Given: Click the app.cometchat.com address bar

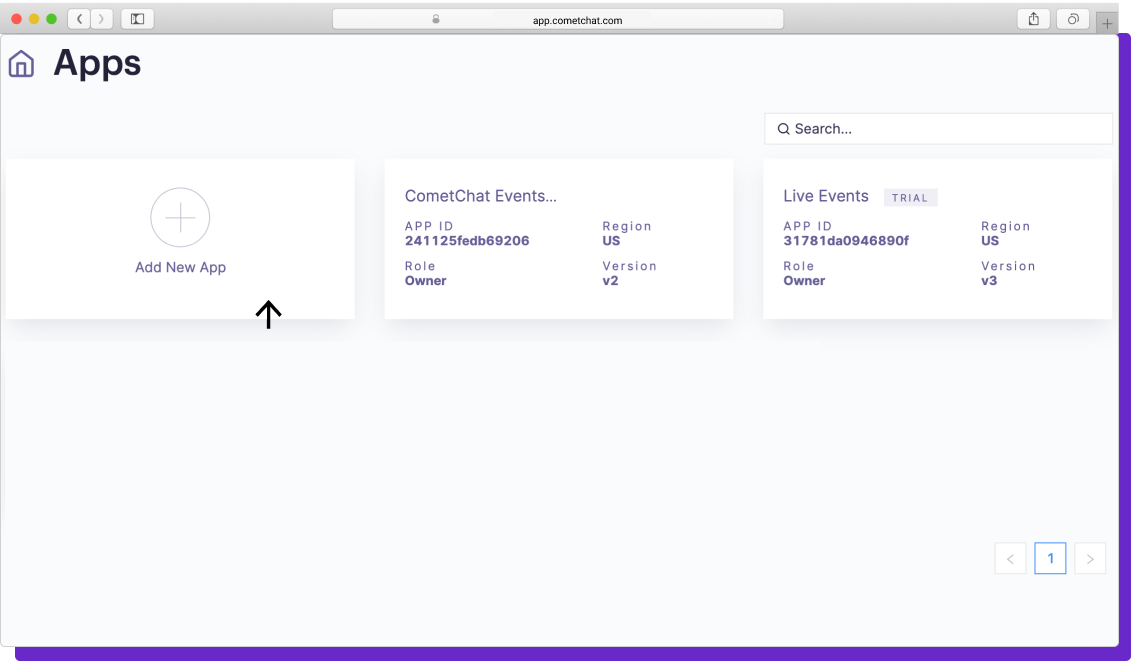Looking at the screenshot, I should coord(558,19).
